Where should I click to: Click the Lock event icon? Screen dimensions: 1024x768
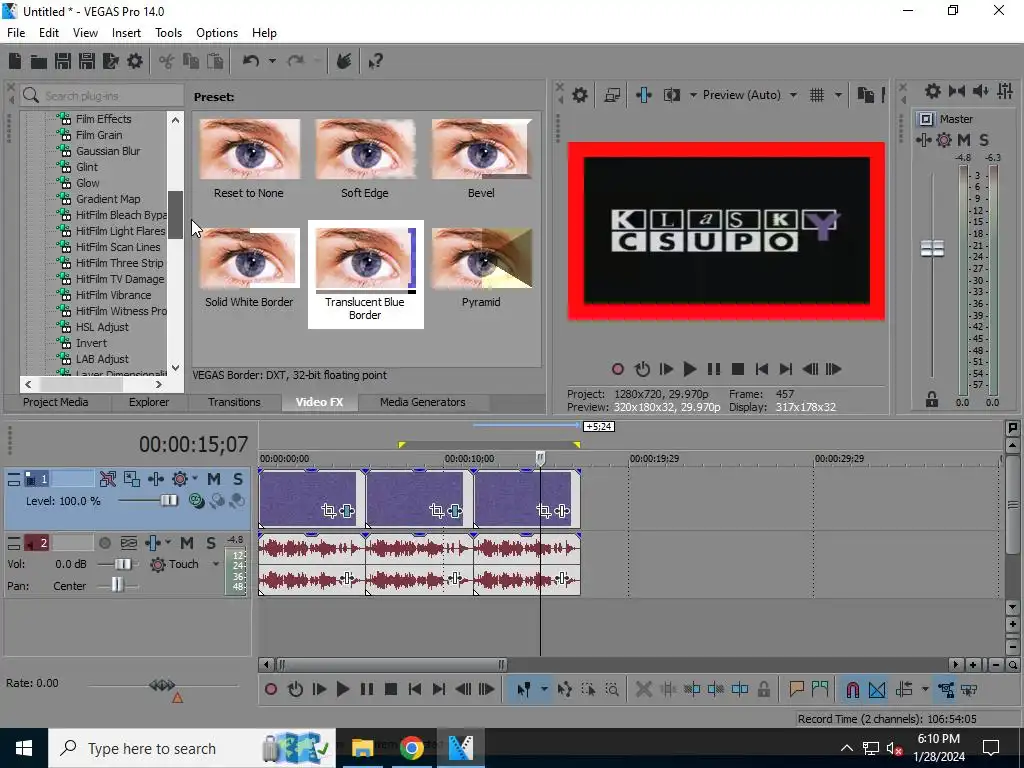tap(763, 690)
